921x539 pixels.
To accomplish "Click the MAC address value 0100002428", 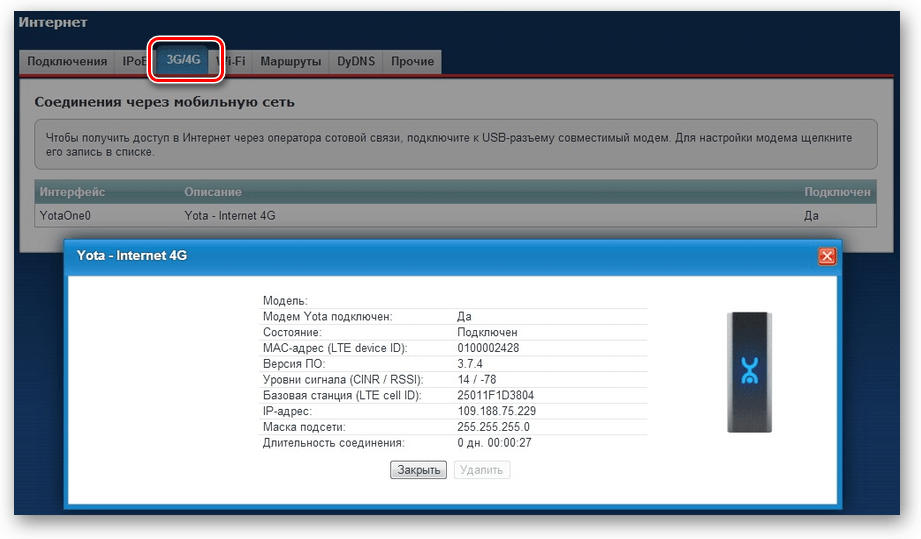I will [x=488, y=348].
